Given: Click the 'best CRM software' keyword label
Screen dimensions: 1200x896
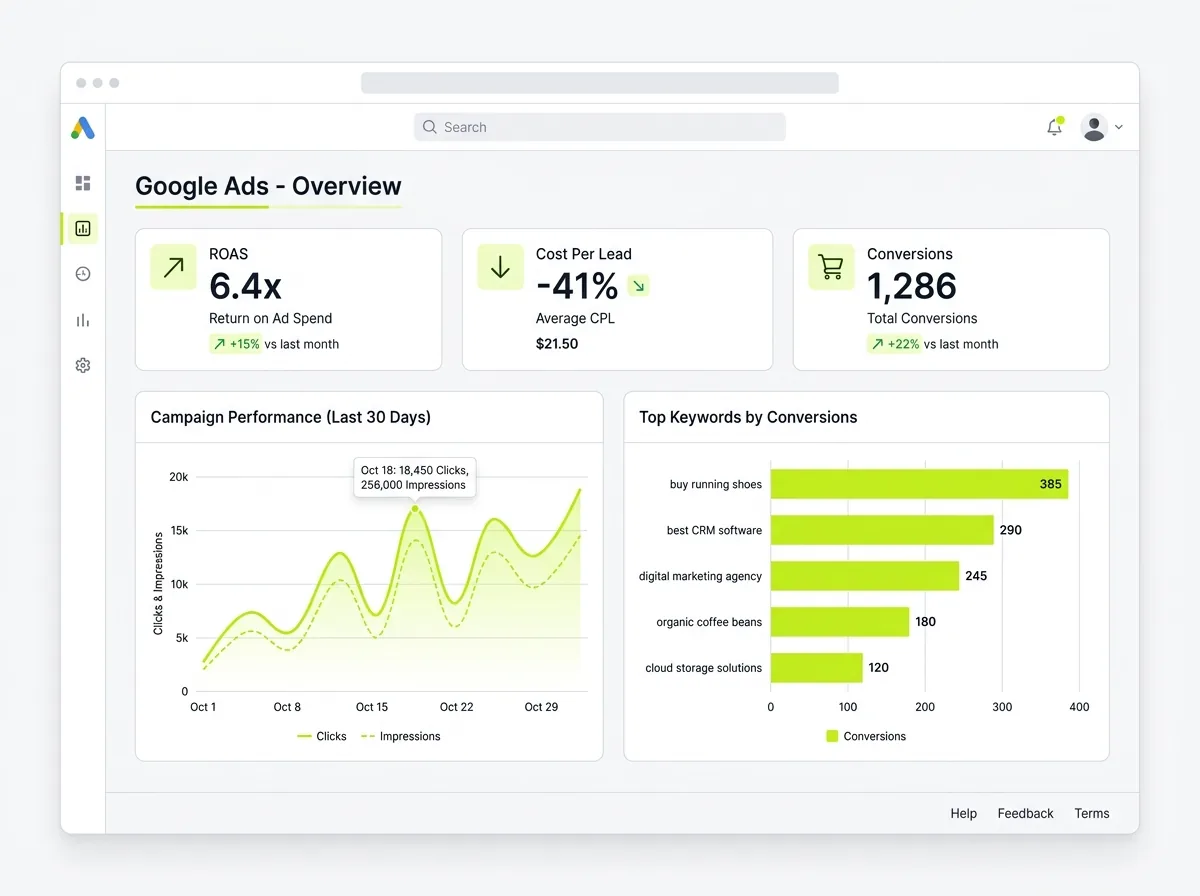Looking at the screenshot, I should [714, 530].
